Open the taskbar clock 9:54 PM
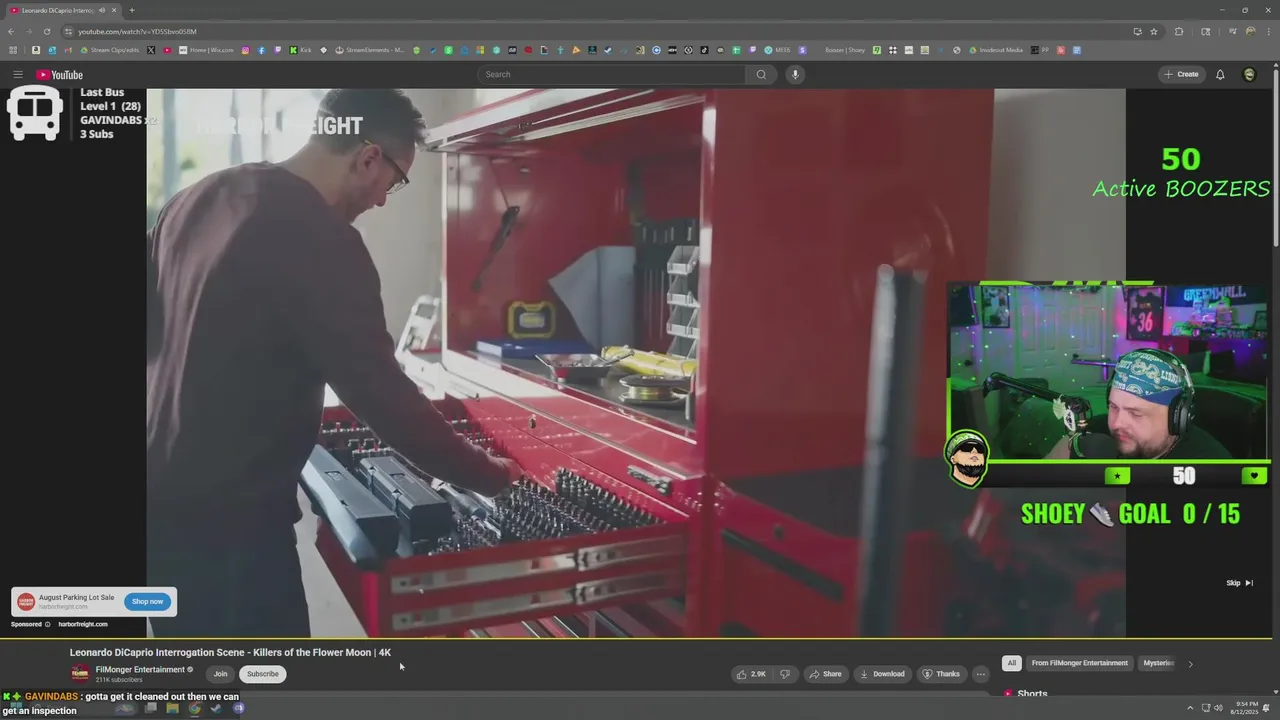 [1246, 708]
